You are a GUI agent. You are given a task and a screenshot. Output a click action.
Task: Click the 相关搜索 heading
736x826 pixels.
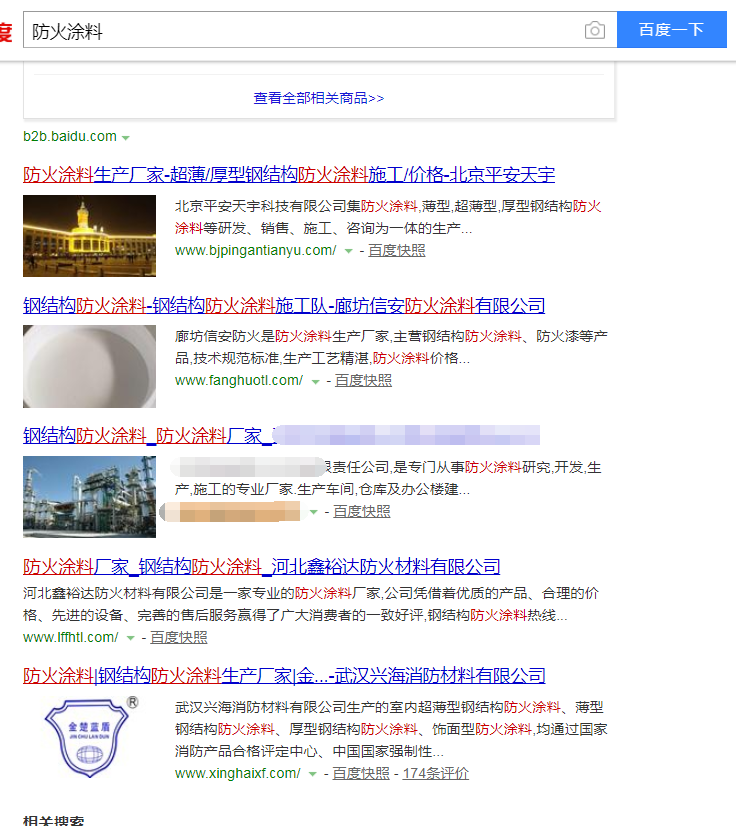coord(54,820)
